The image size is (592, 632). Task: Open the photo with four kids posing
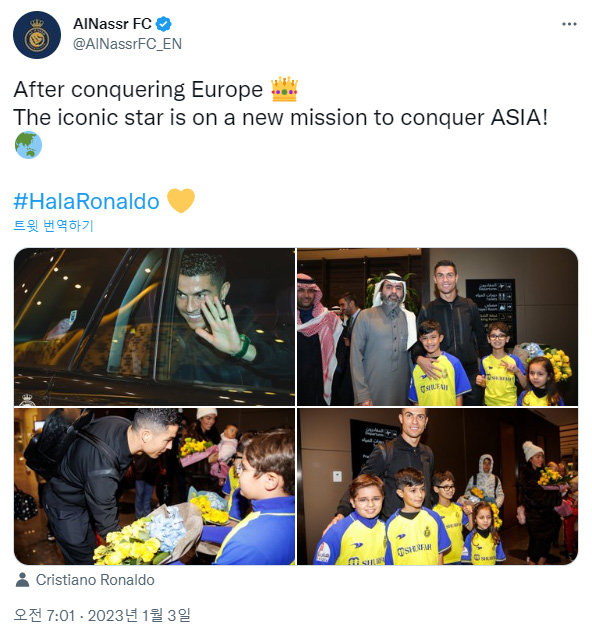click(x=438, y=486)
